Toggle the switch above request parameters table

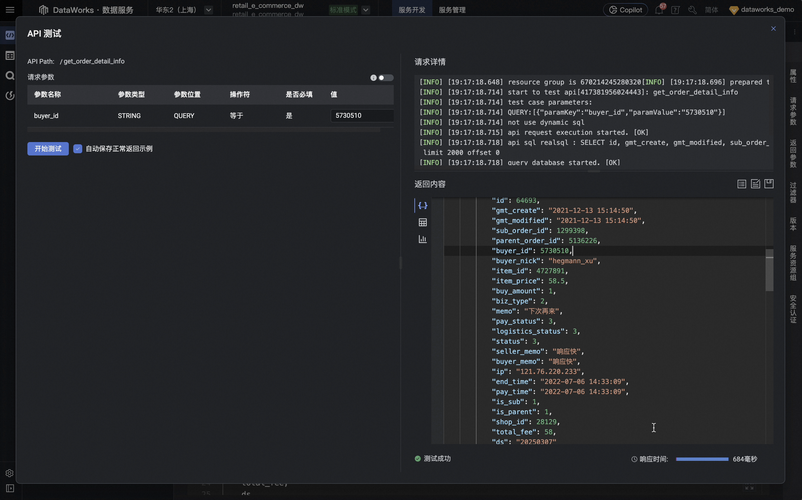384,77
